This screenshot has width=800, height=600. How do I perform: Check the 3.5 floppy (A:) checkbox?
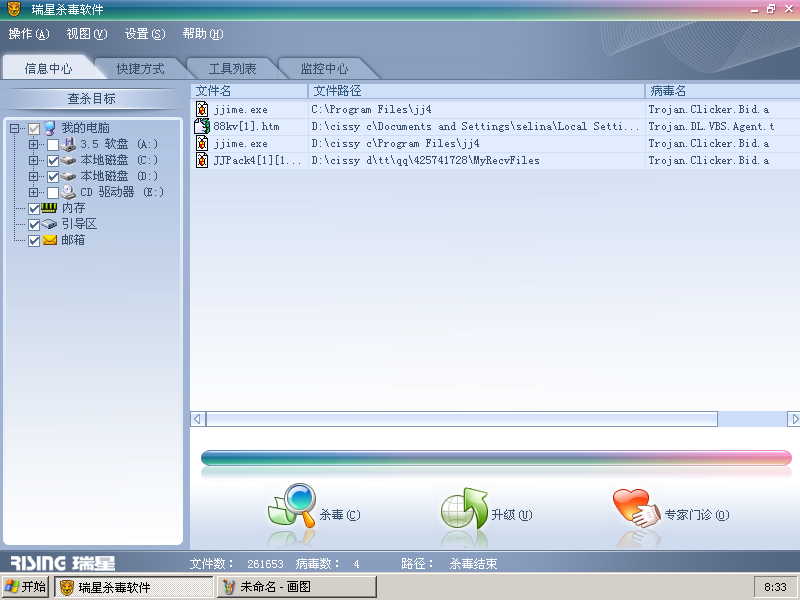[x=53, y=145]
